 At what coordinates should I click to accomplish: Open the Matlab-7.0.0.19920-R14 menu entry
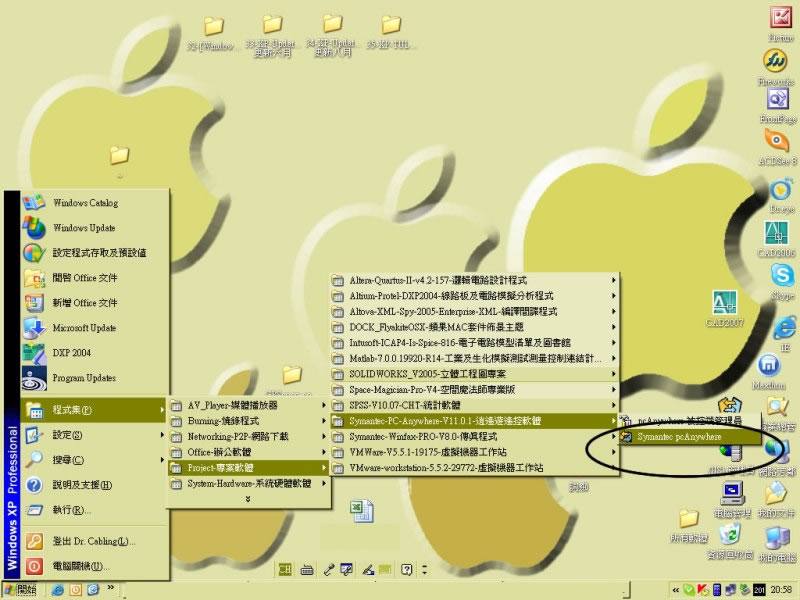coord(474,358)
